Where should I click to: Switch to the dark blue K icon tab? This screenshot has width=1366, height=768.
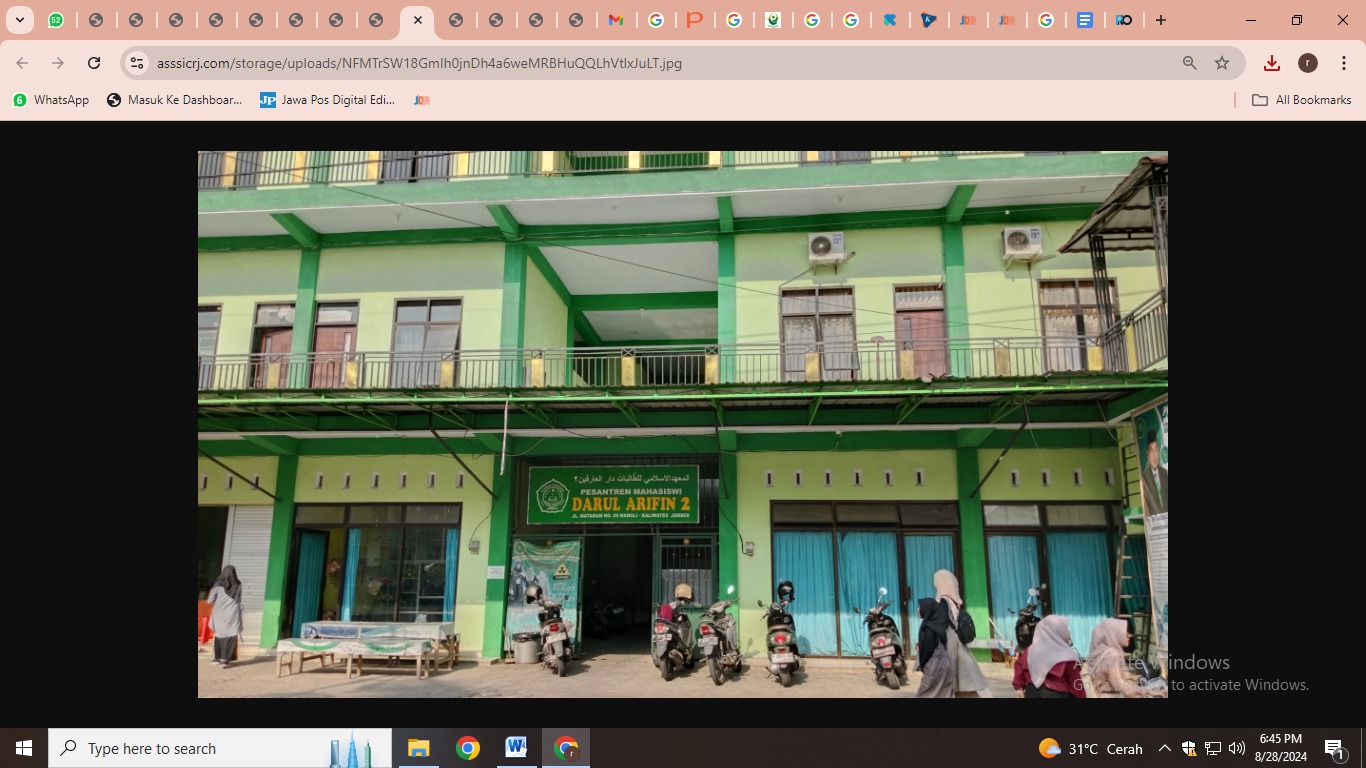(x=929, y=20)
